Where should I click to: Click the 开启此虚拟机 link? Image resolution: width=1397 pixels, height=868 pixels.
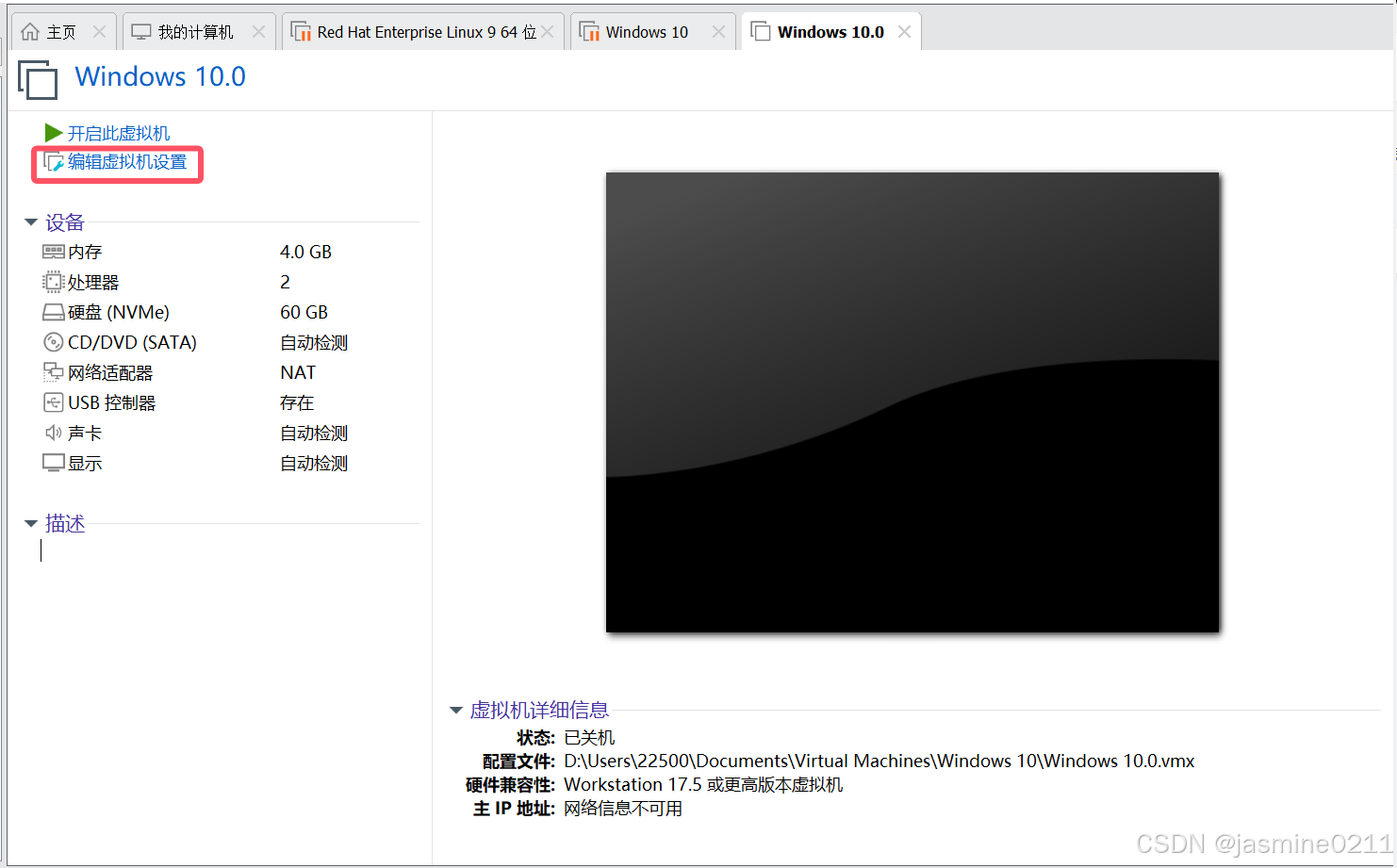pos(119,133)
